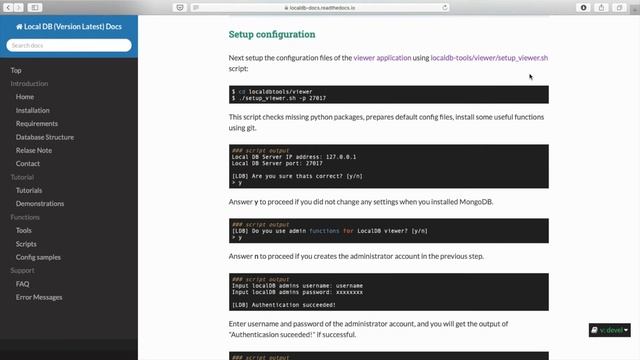640x360 pixels.
Task: Toggle Safari's sidebar button
Action: coord(35,7)
